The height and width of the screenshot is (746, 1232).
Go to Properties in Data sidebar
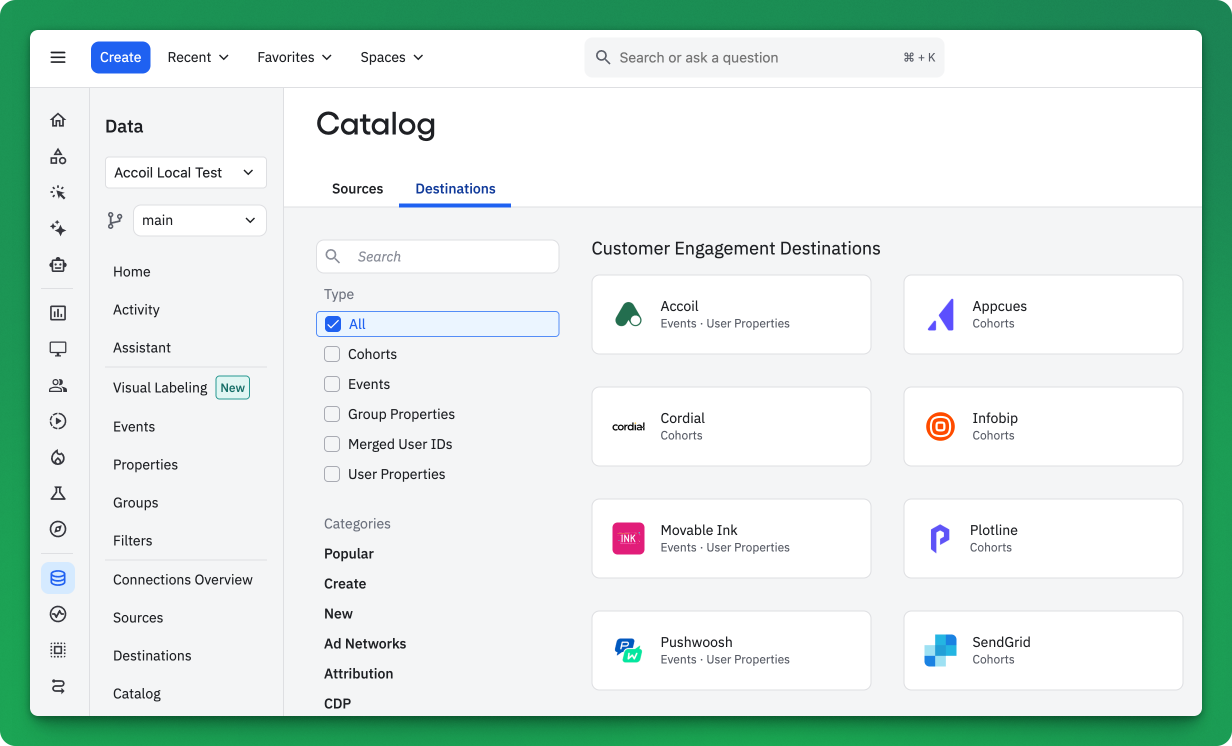tap(145, 464)
